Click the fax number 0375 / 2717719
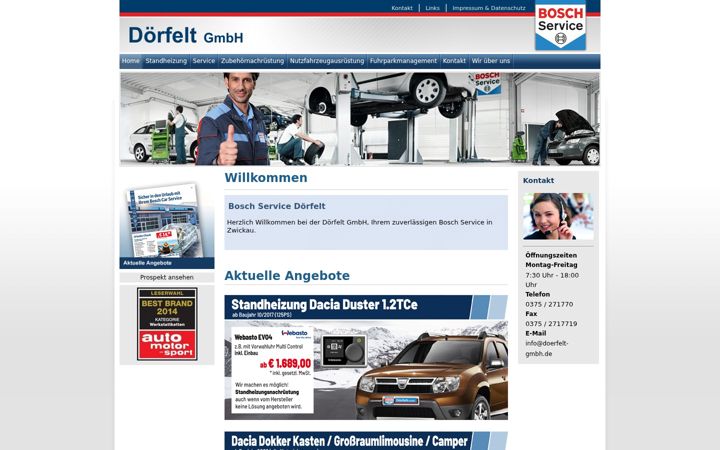 pos(551,324)
